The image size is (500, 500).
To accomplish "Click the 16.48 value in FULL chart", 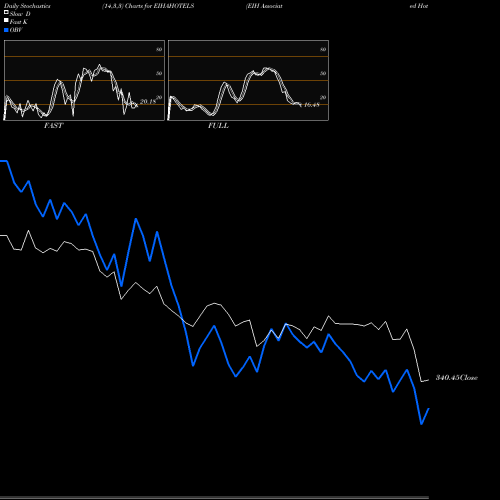I will tap(312, 105).
